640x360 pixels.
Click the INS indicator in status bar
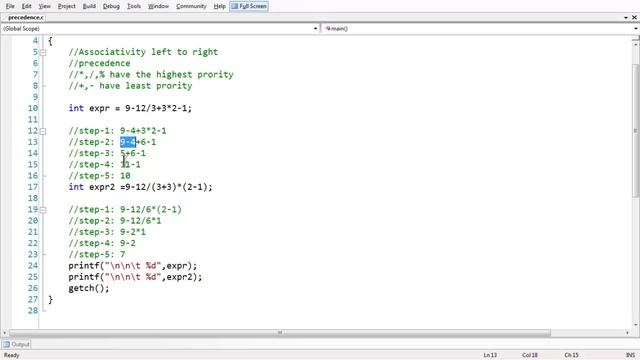[x=631, y=355]
